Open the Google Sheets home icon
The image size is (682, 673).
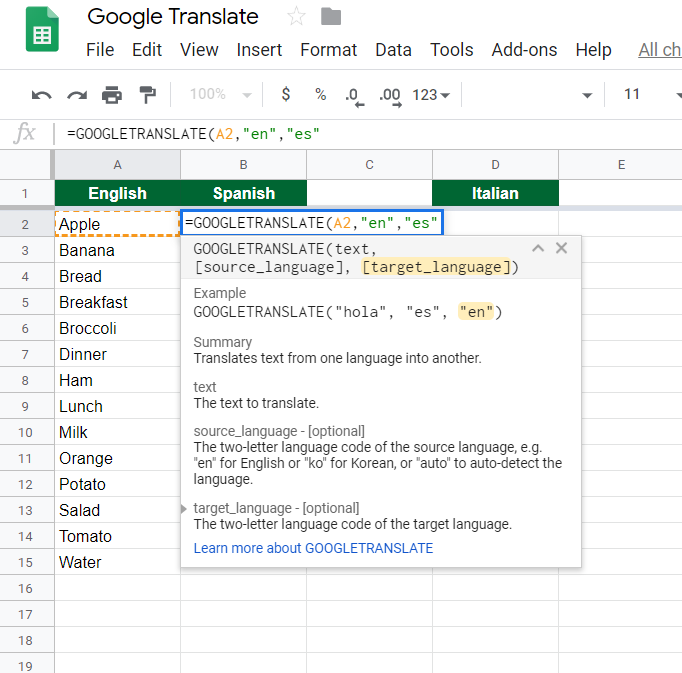point(42,35)
